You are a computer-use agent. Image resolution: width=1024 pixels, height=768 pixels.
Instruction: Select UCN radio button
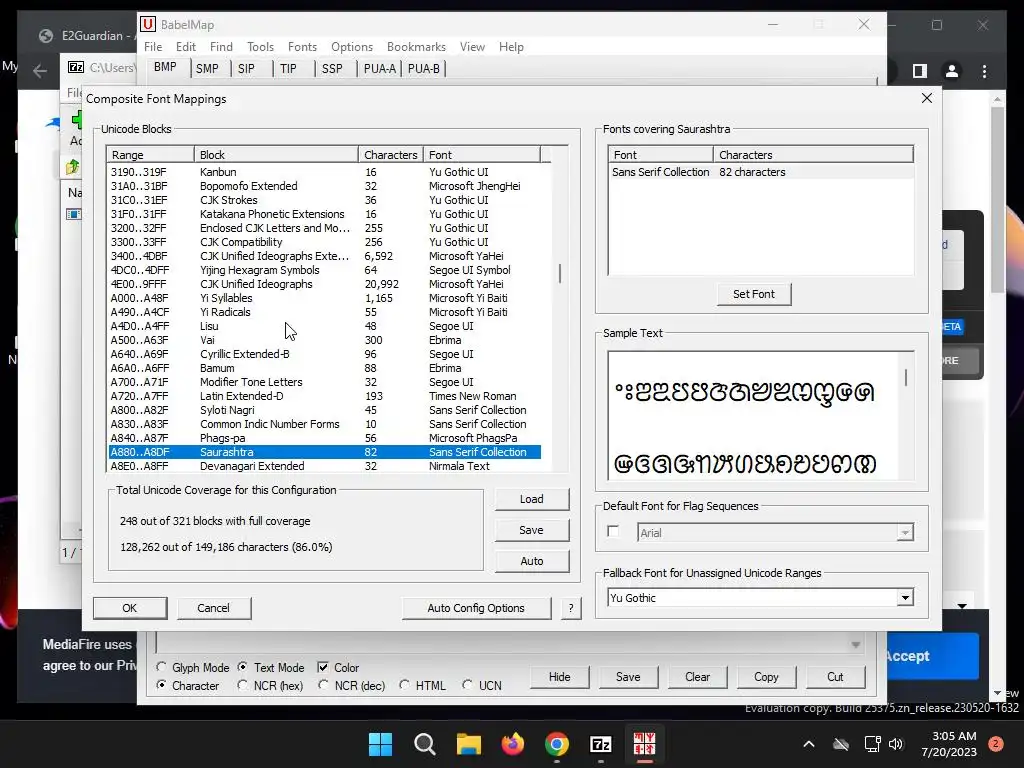tap(467, 685)
